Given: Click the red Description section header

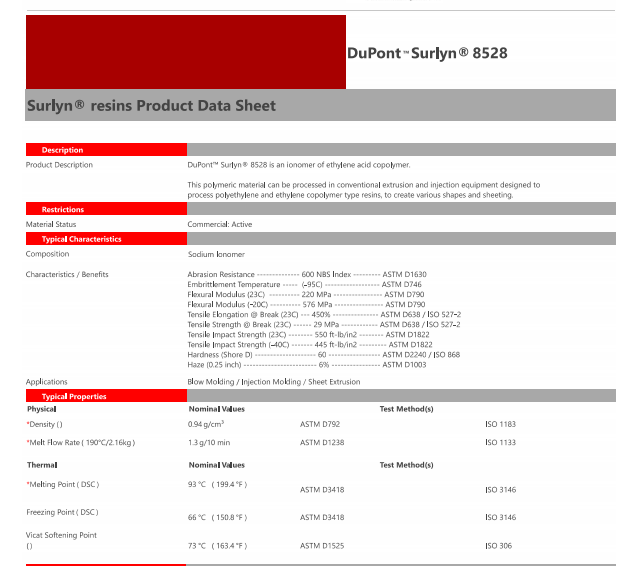Looking at the screenshot, I should tap(106, 150).
